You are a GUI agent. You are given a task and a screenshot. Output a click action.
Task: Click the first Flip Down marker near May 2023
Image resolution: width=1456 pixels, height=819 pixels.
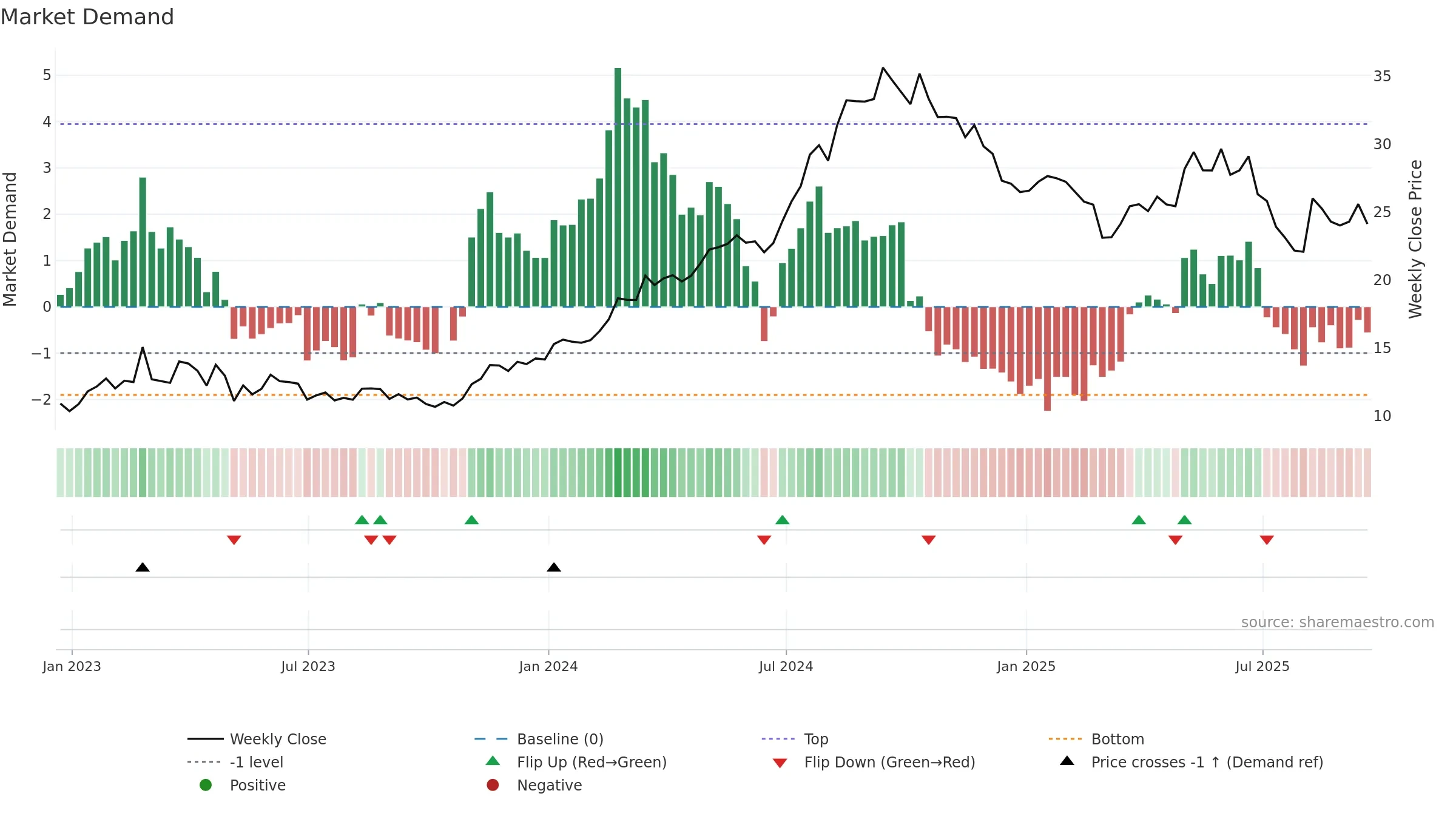[x=234, y=540]
